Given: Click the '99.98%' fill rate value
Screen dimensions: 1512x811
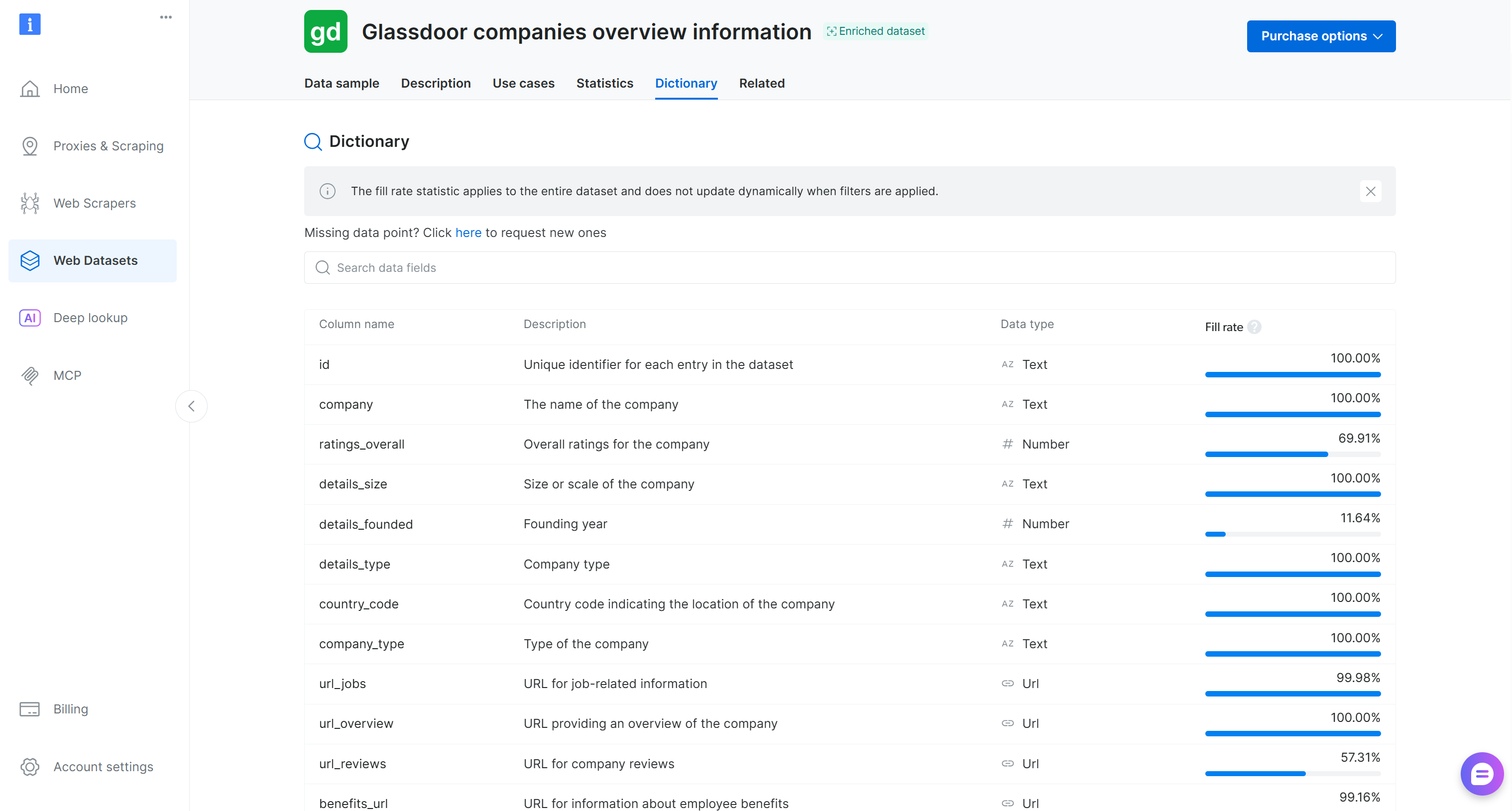Looking at the screenshot, I should [x=1358, y=678].
